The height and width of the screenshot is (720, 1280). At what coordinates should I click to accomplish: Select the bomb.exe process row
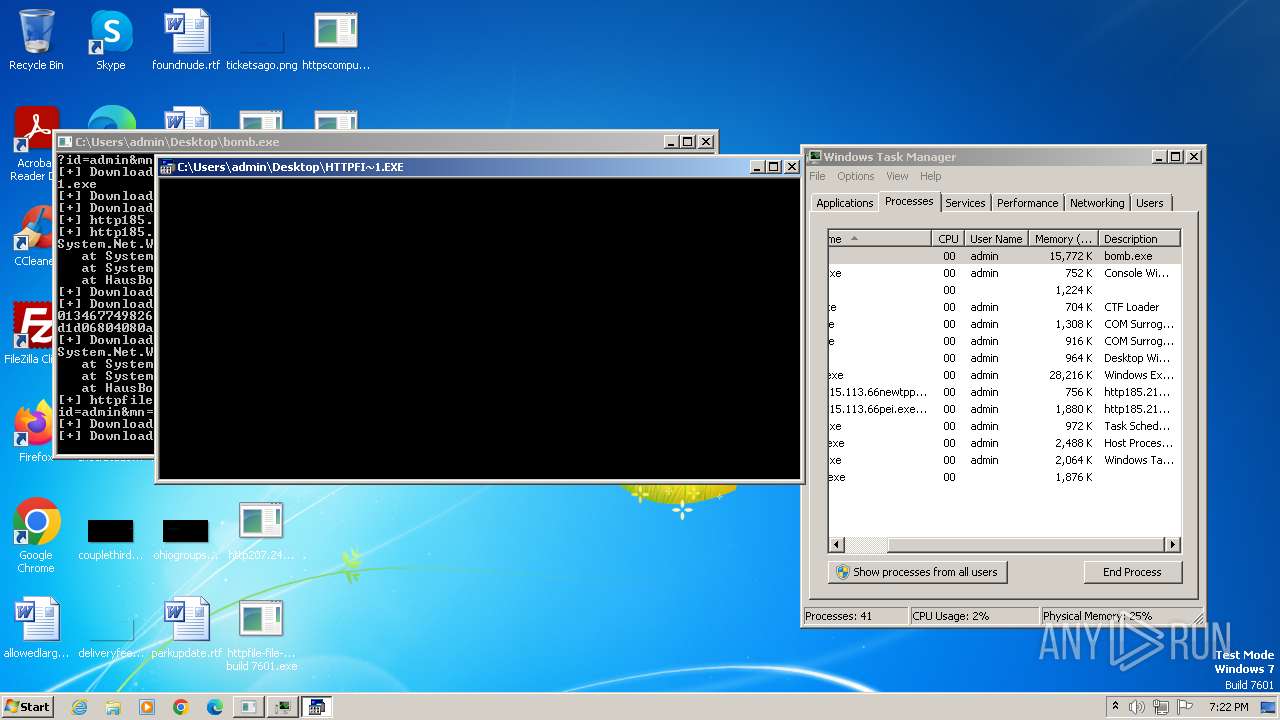point(1004,256)
